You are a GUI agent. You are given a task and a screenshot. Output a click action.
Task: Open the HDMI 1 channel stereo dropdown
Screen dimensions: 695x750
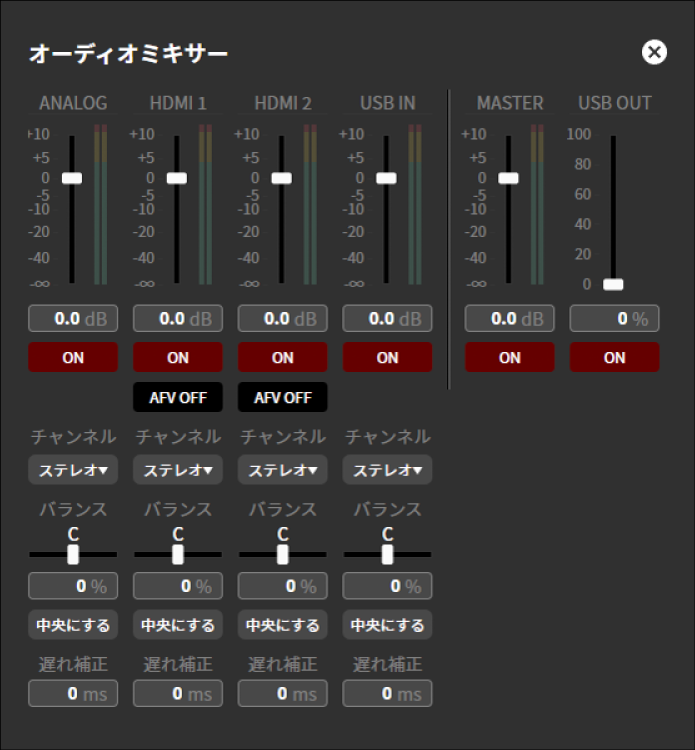(x=177, y=470)
